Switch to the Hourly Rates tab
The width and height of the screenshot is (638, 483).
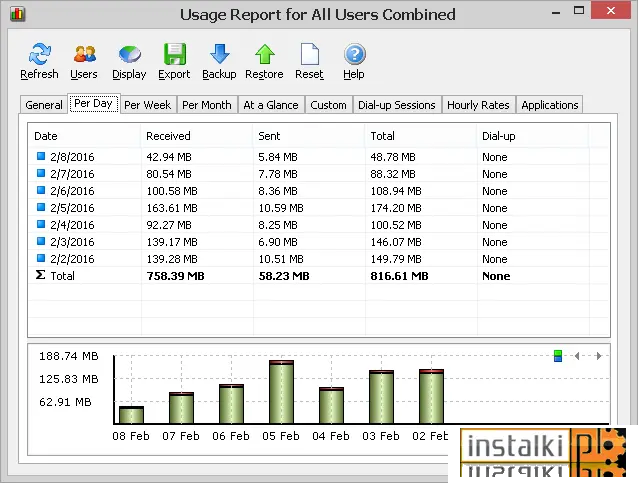478,105
